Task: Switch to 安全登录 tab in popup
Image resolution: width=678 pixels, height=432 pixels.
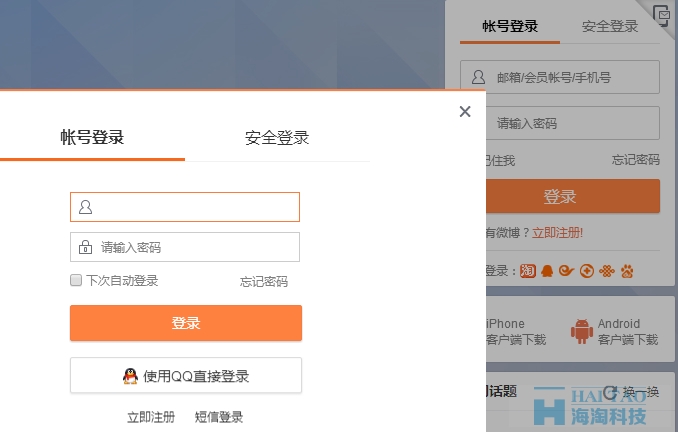Action: point(277,138)
